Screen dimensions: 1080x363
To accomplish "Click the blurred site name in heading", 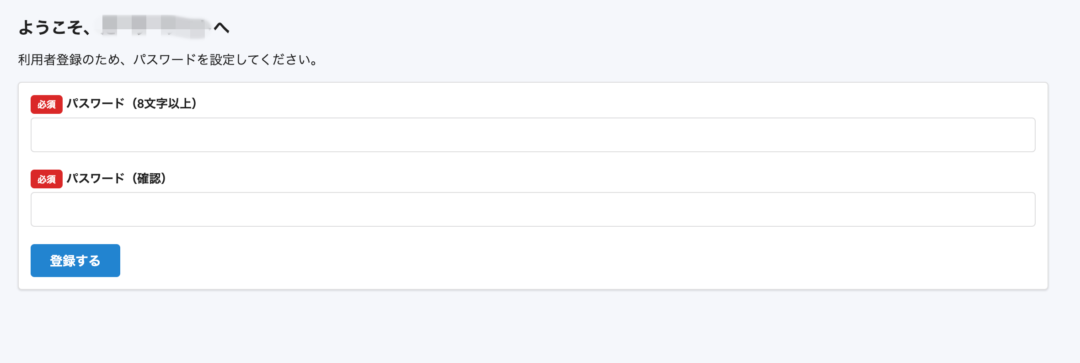I will (x=156, y=27).
